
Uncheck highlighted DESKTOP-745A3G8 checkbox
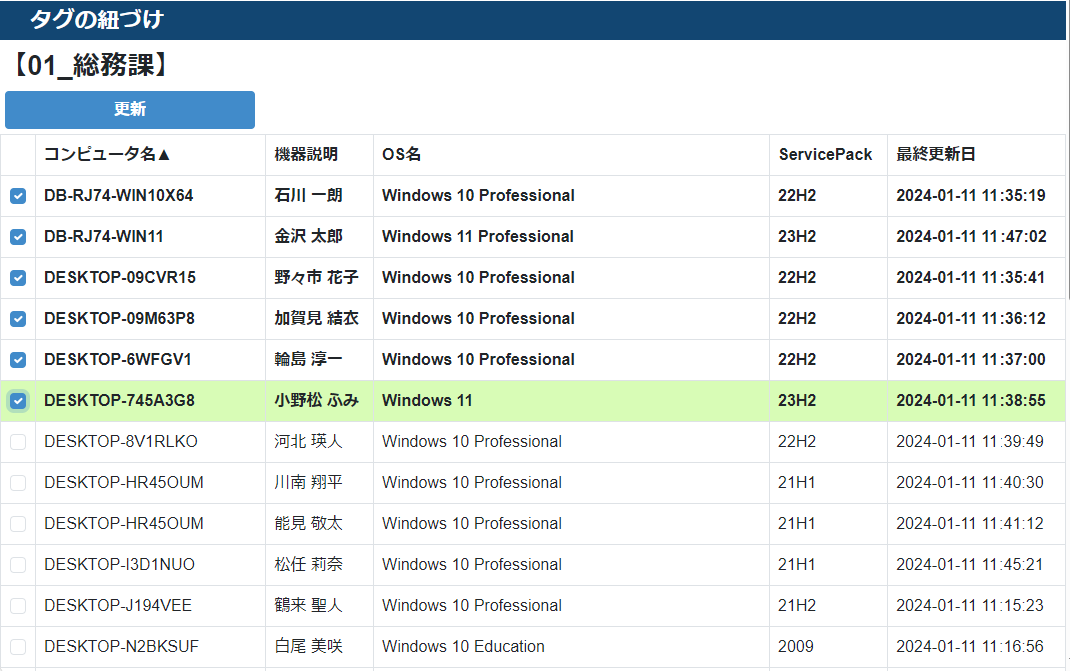[x=18, y=401]
